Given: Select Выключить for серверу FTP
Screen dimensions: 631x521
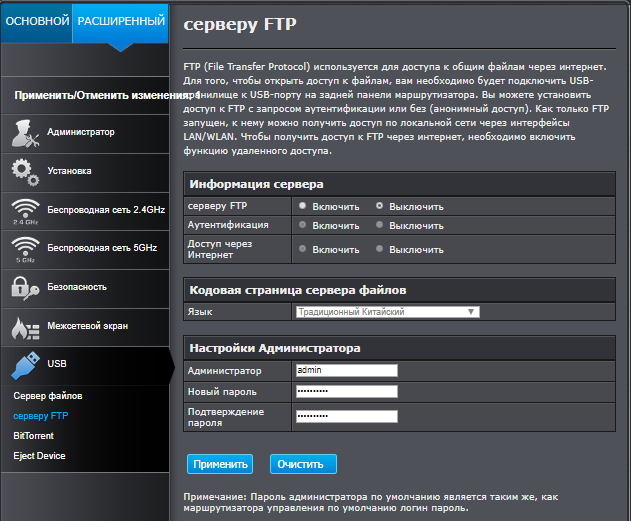Looking at the screenshot, I should [x=379, y=206].
